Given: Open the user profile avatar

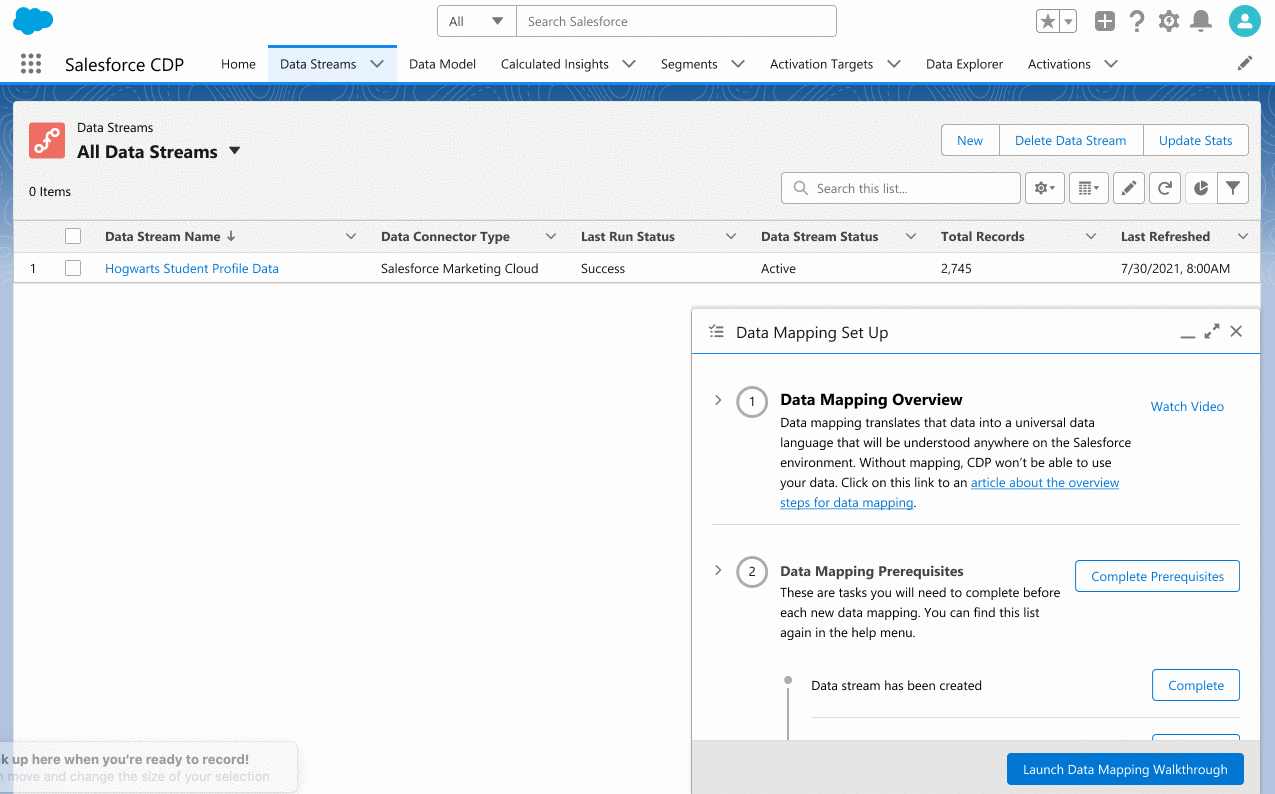Looking at the screenshot, I should click(x=1244, y=21).
